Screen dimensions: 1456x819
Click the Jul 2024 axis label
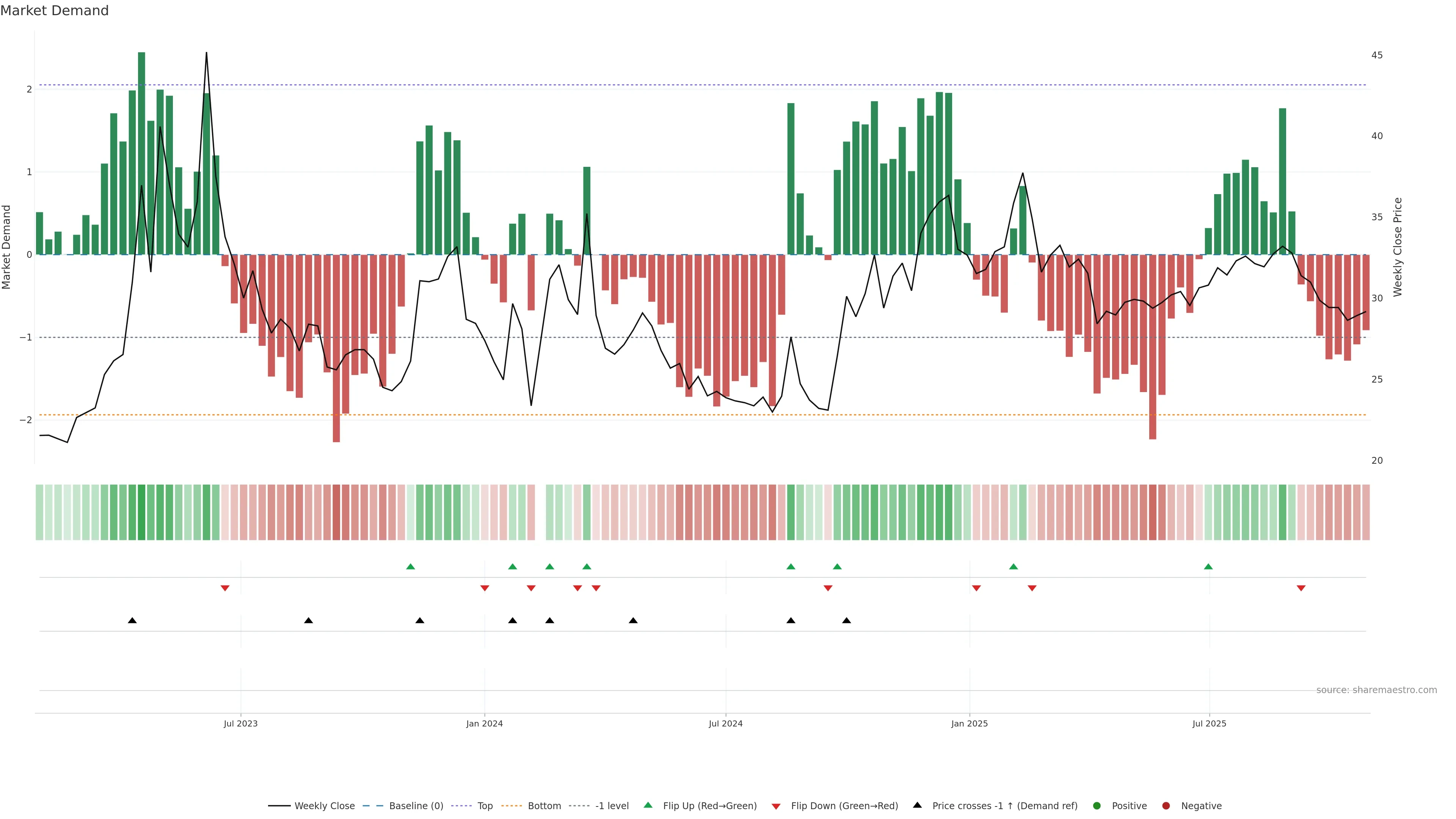[x=726, y=723]
